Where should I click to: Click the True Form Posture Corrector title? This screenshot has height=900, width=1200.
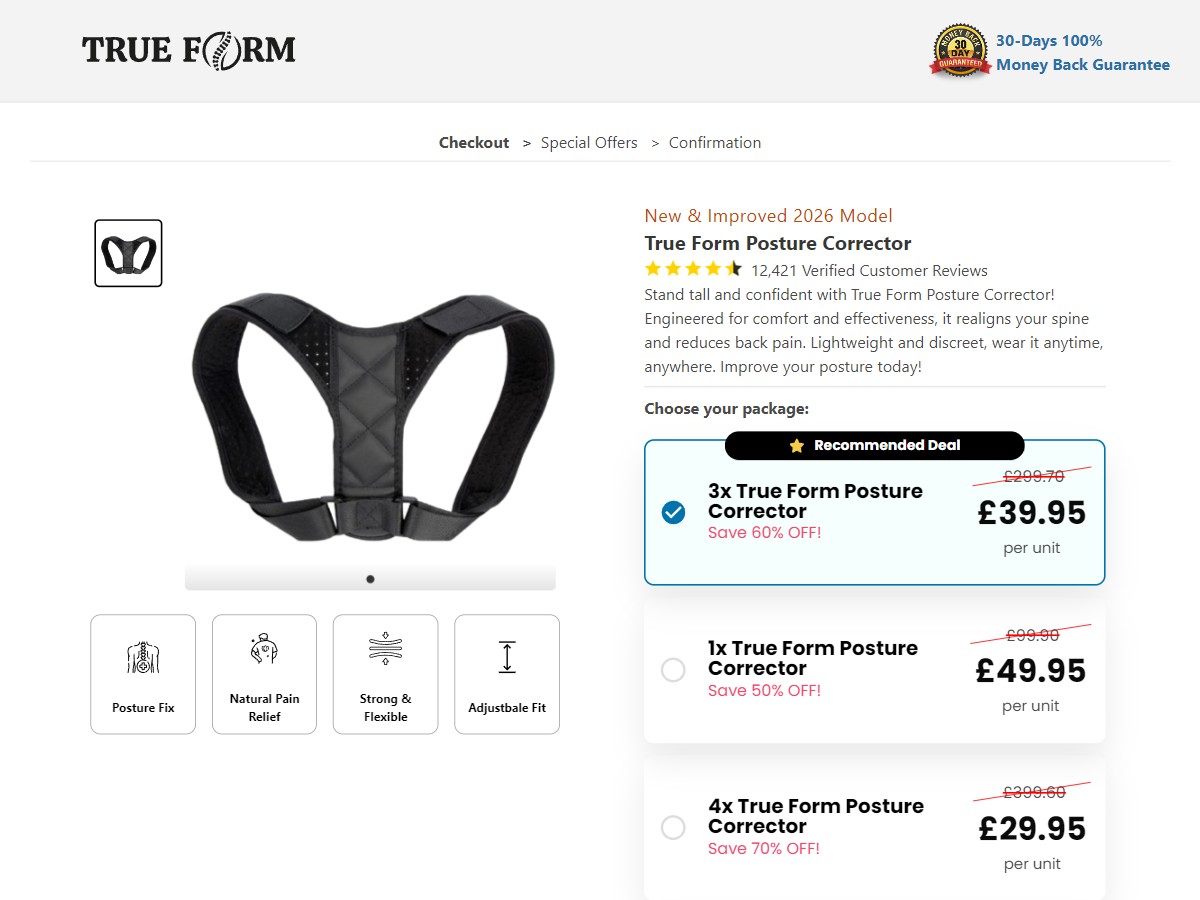(x=778, y=243)
